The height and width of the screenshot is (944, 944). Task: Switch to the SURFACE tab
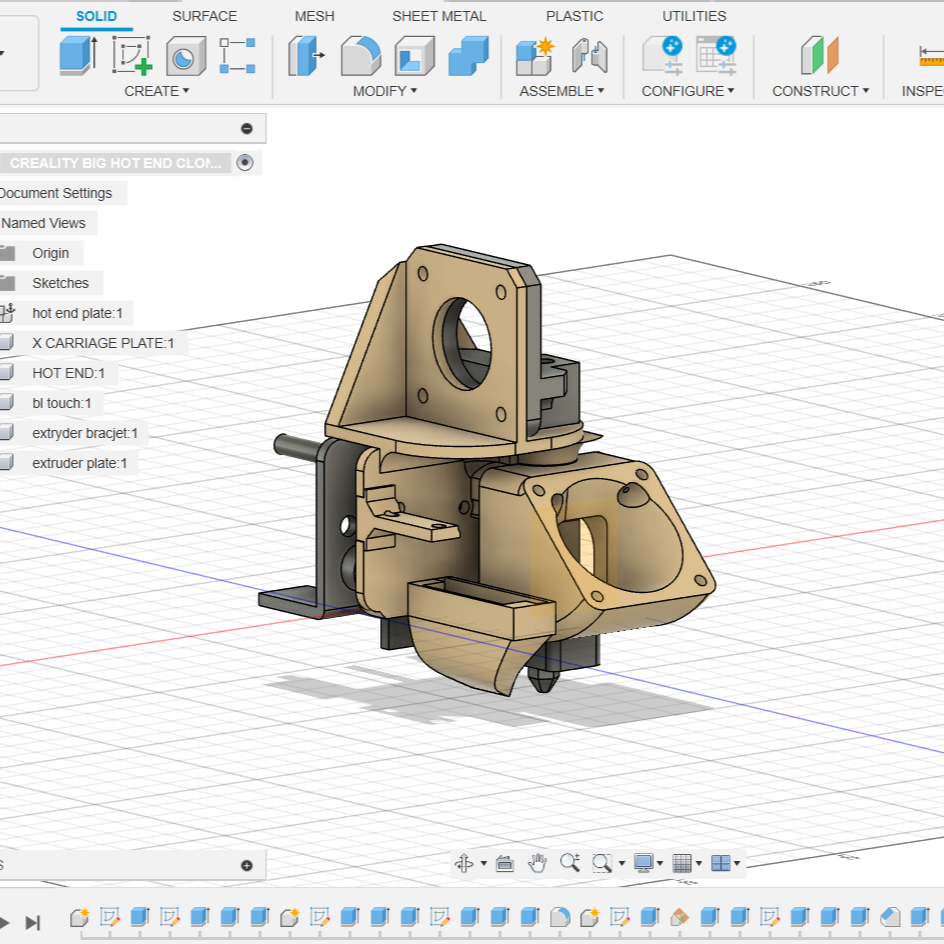204,16
